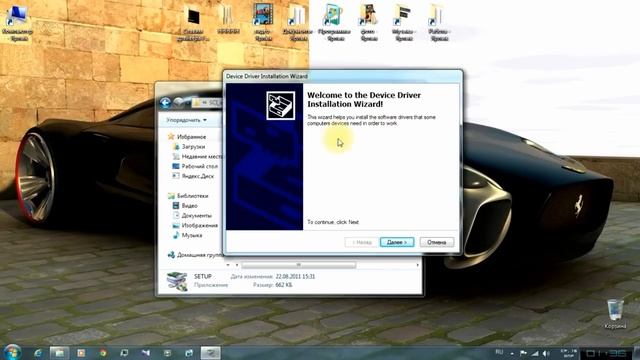
Task: Open the Документы library
Action: coord(196,216)
